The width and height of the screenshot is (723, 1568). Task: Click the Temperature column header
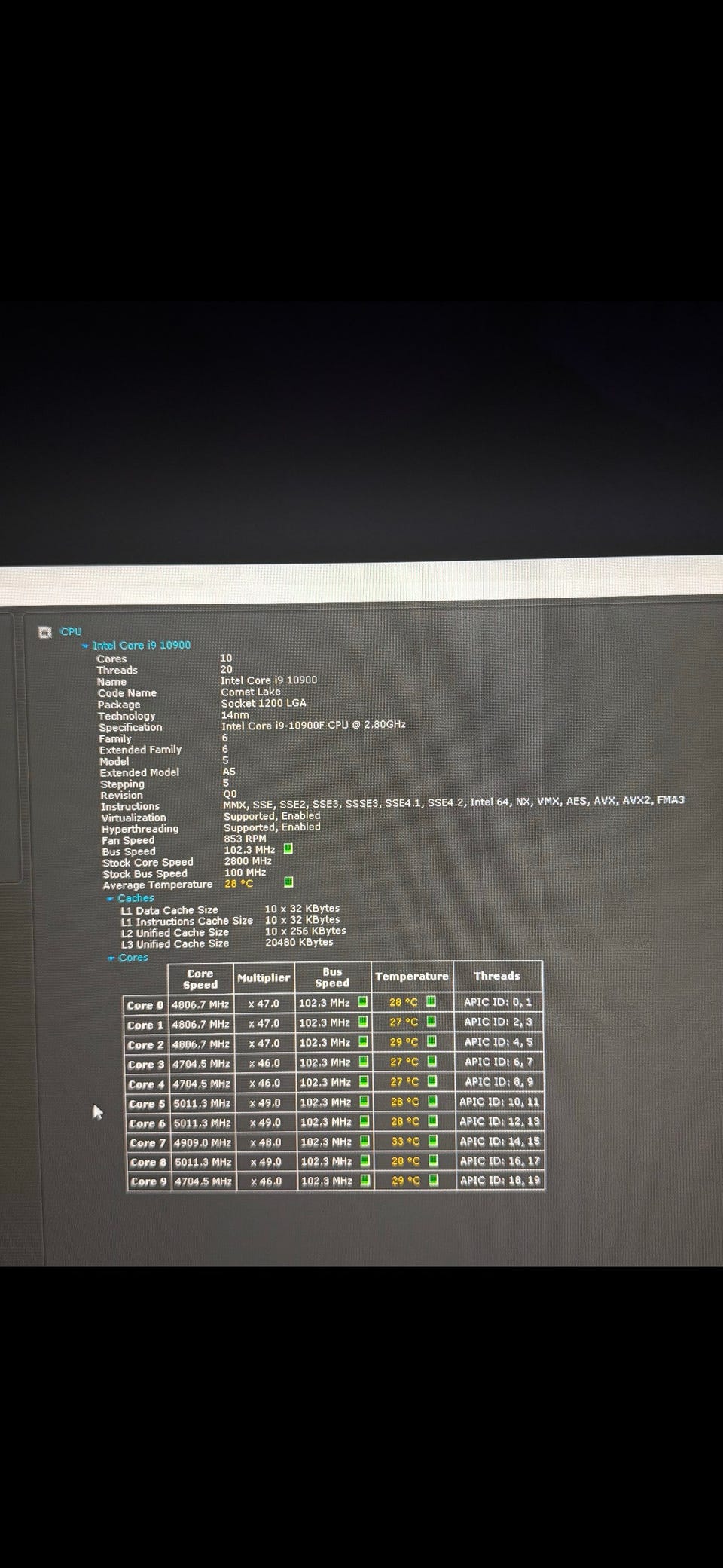click(412, 976)
